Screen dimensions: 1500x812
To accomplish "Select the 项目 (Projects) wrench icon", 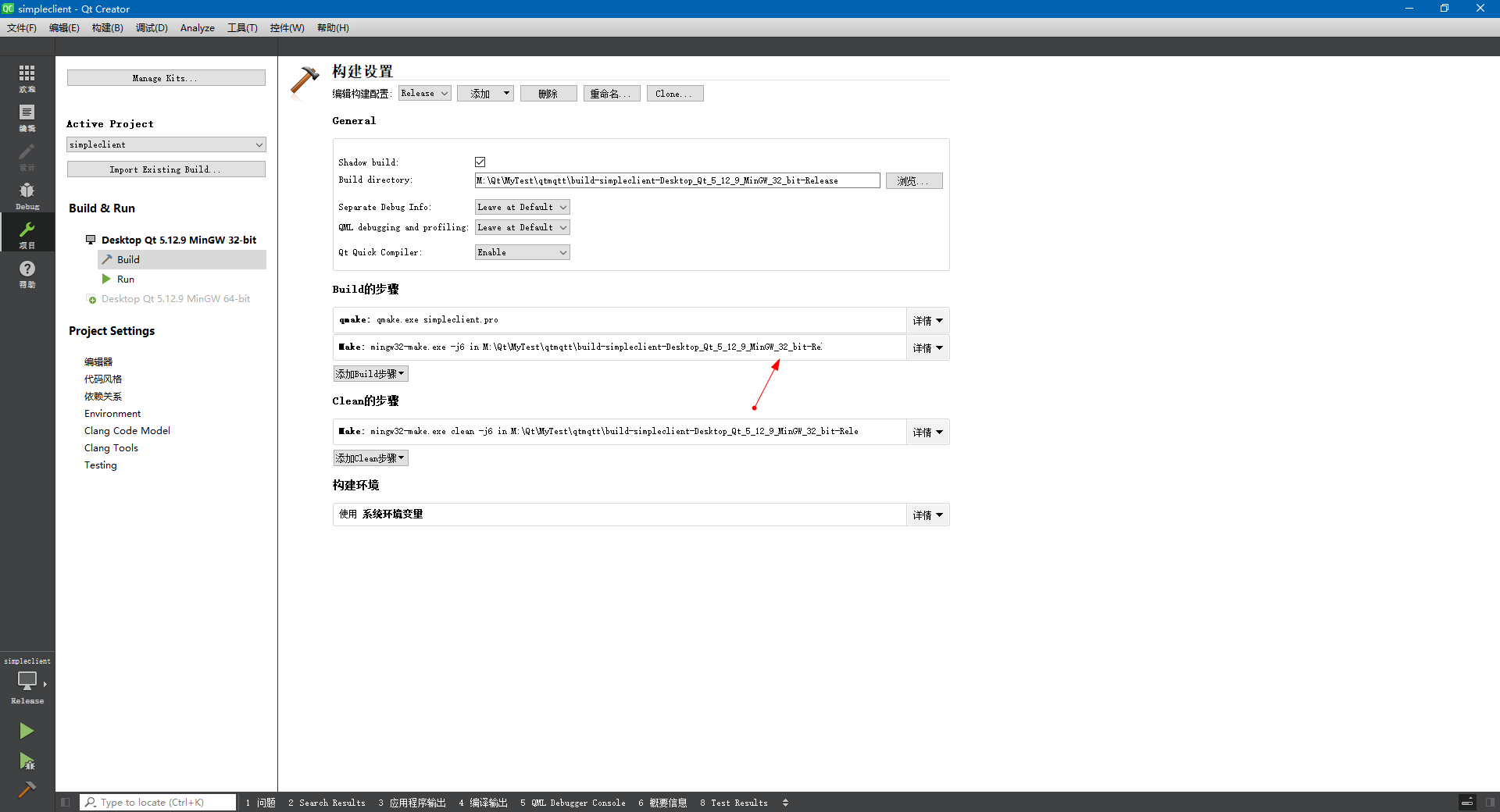I will pos(27,232).
